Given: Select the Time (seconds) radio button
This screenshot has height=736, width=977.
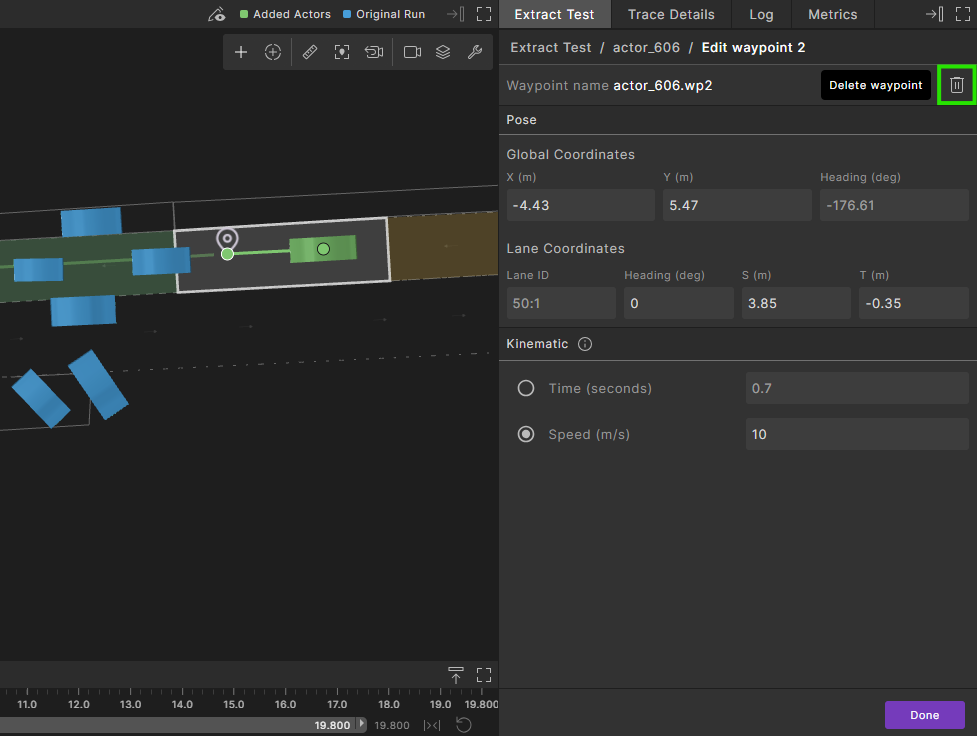Looking at the screenshot, I should pyautogui.click(x=526, y=388).
